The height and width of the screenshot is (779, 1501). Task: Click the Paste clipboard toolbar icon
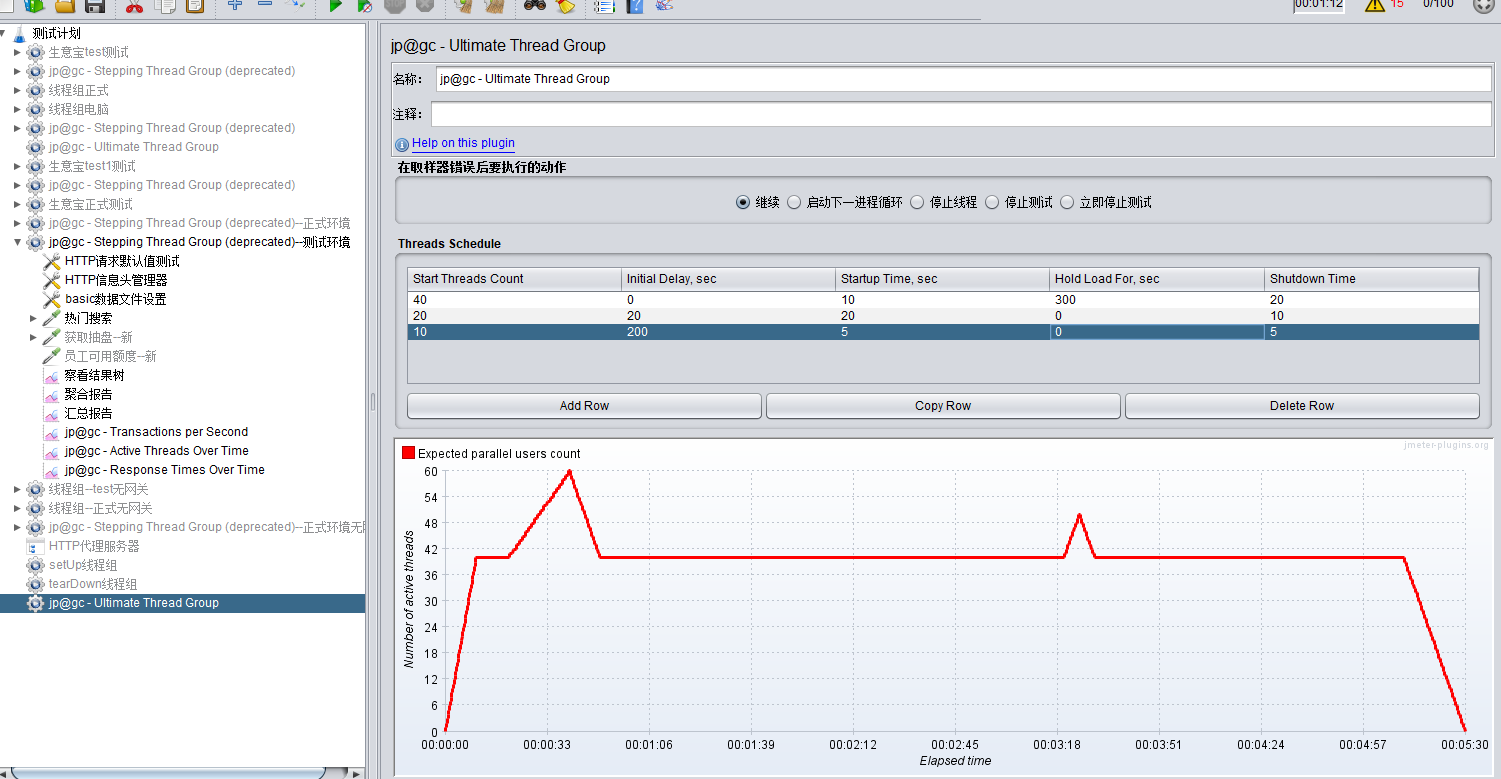click(195, 6)
